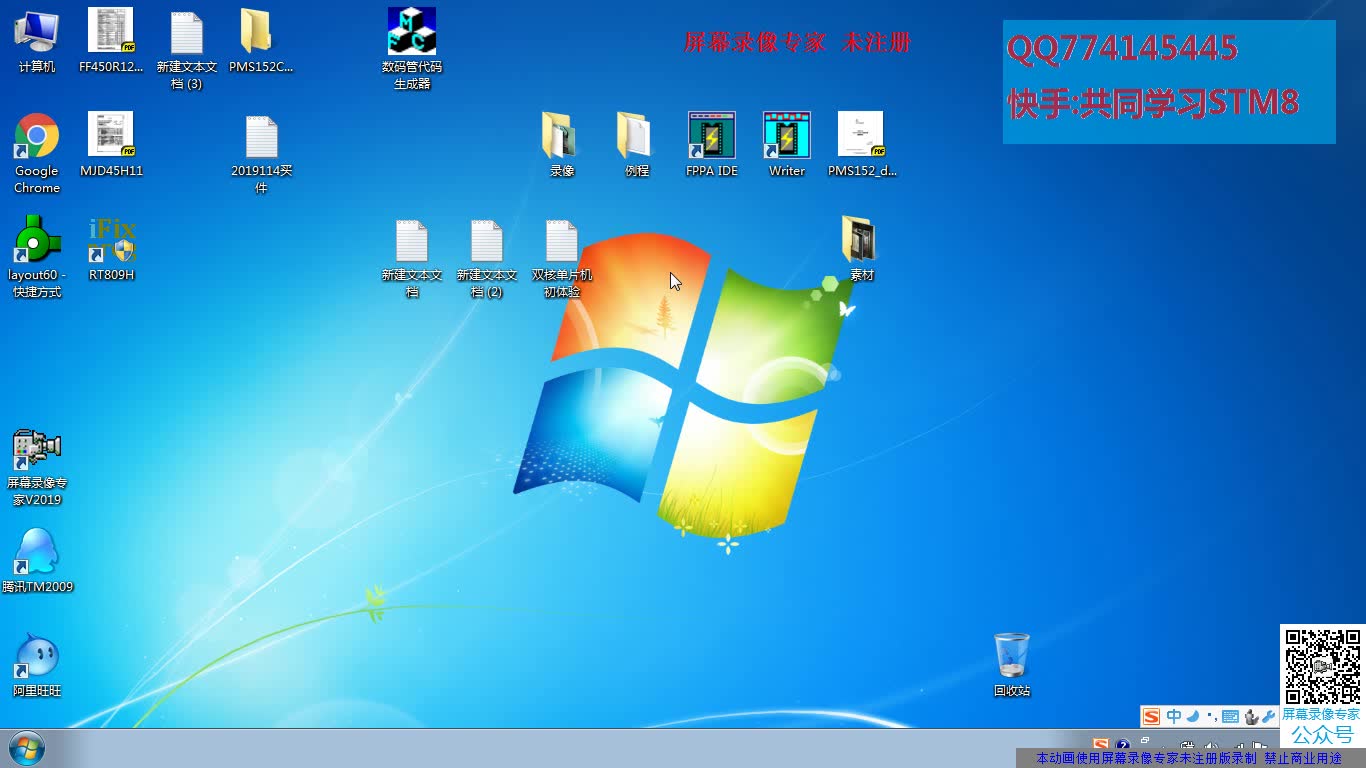Screen dimensions: 1366x768
Task: Select the 录像 folder icon
Action: pos(562,145)
